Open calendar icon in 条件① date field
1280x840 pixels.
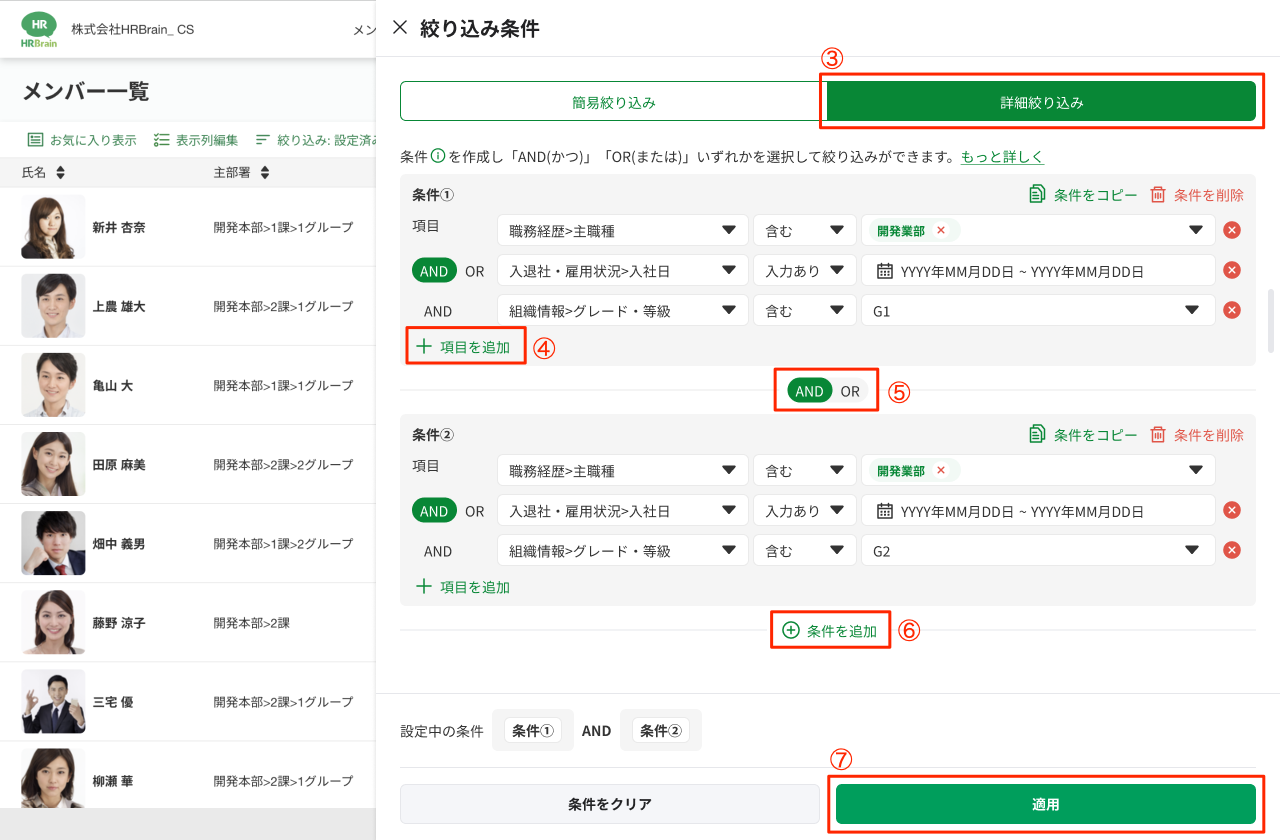coord(884,270)
